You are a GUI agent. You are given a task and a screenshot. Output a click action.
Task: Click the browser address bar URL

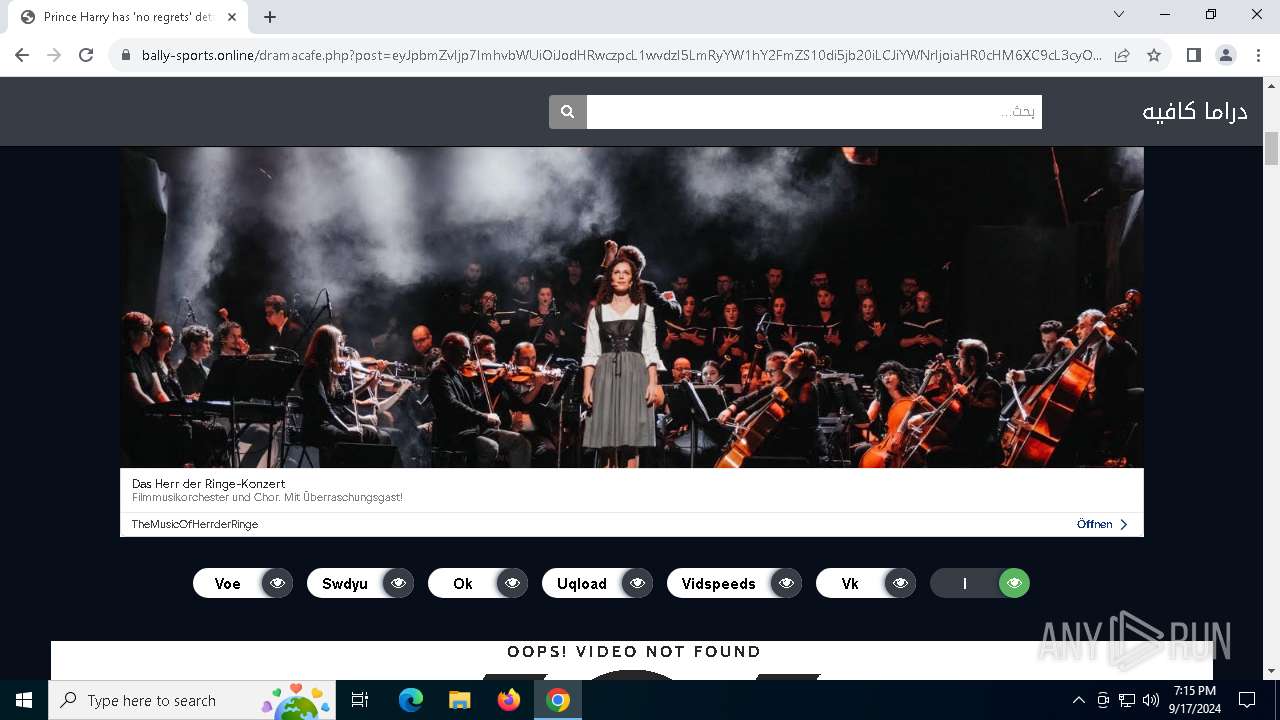pos(621,55)
